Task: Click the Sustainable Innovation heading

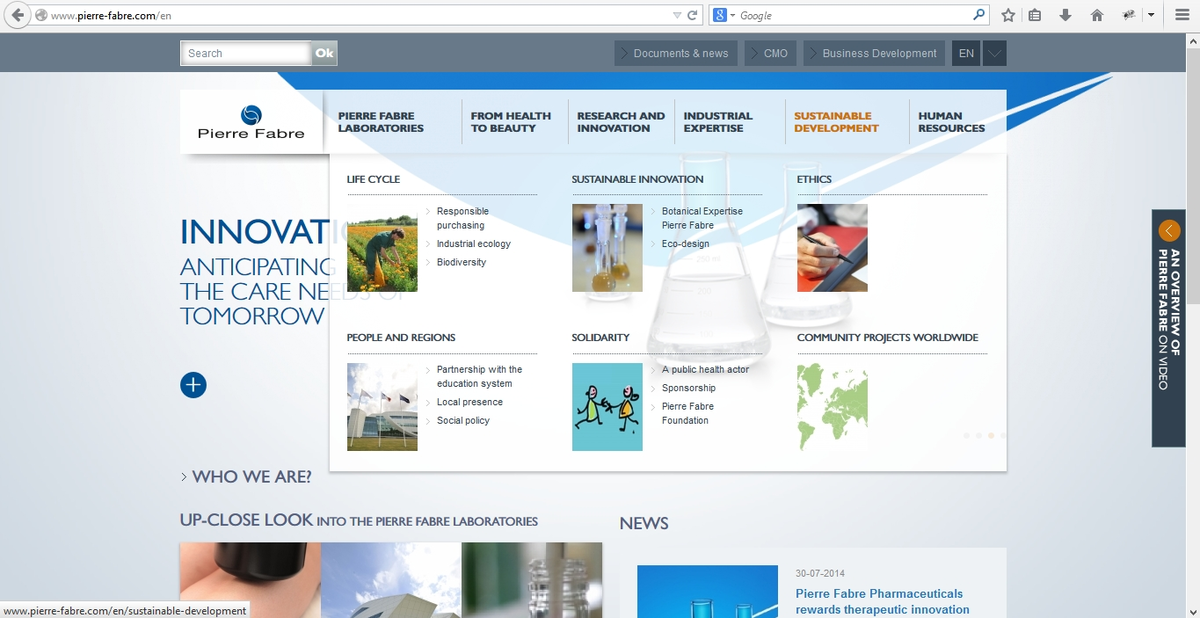Action: click(x=637, y=179)
